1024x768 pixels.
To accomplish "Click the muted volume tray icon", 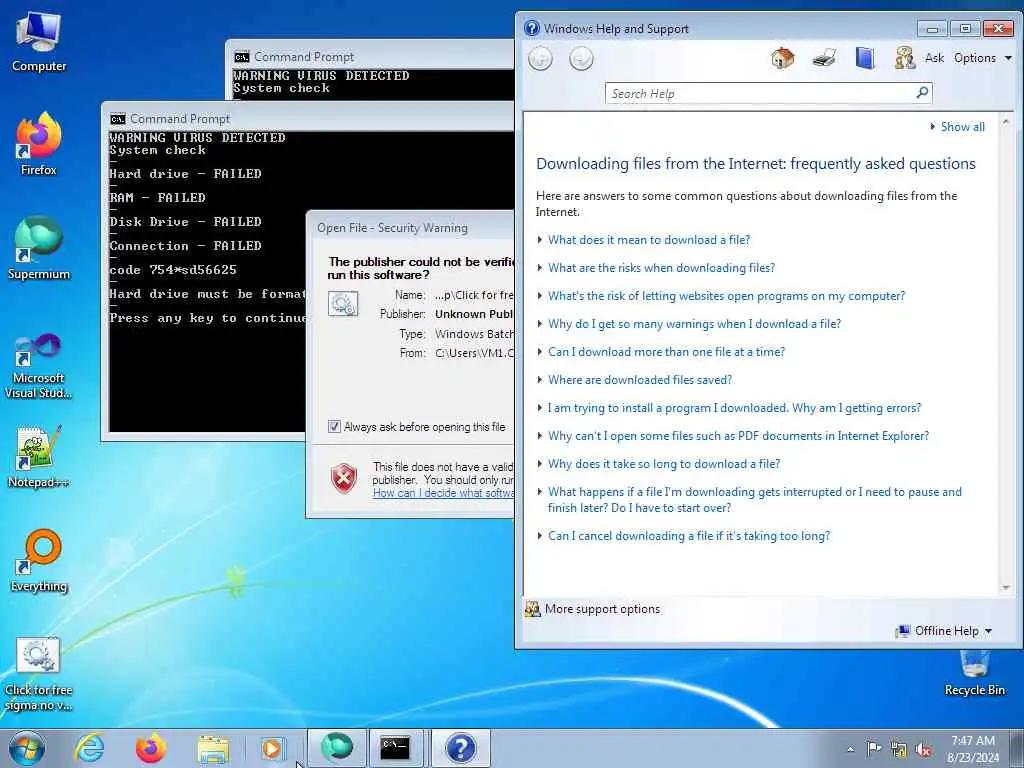I will tap(923, 750).
